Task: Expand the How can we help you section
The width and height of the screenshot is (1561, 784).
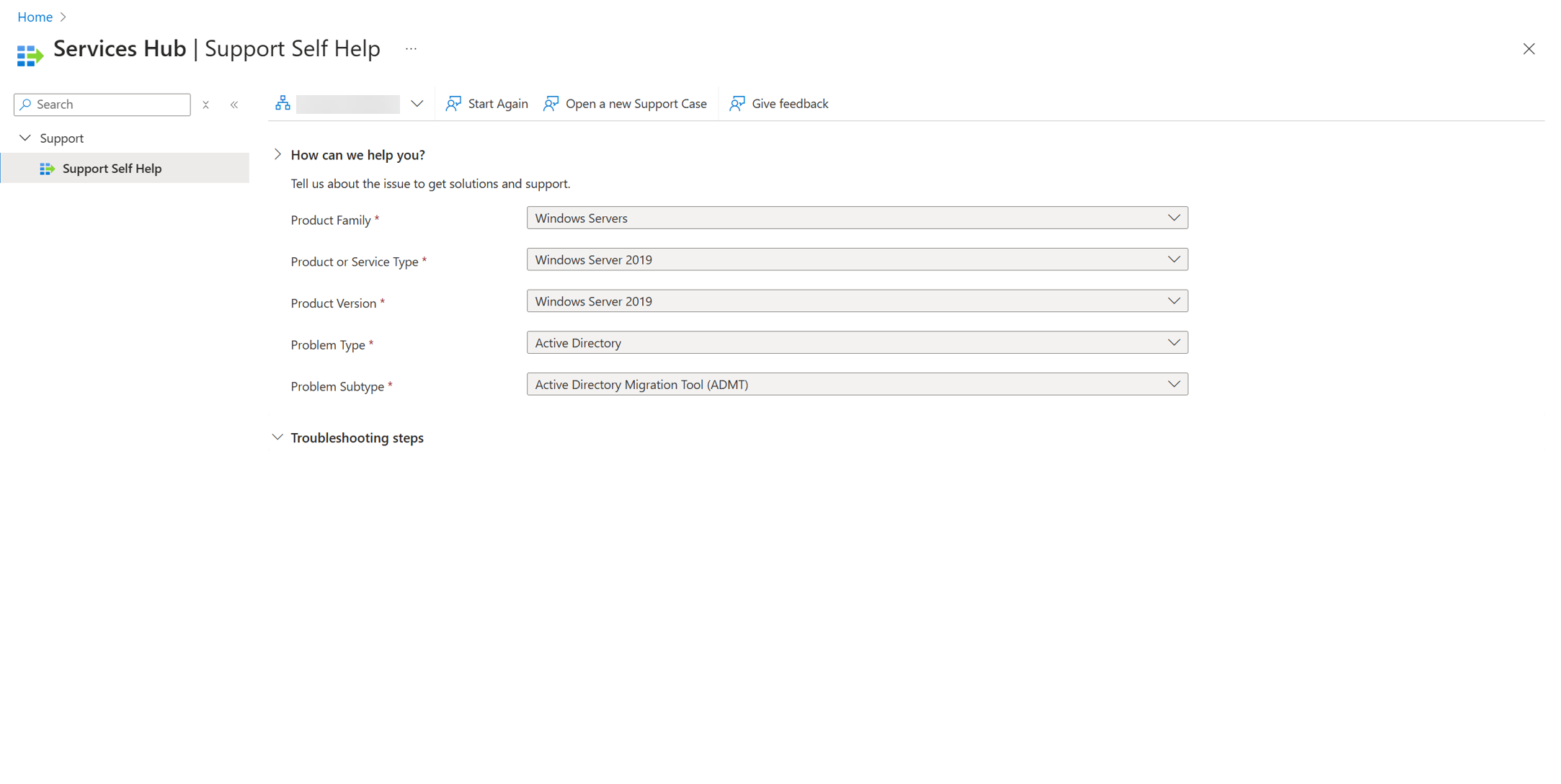Action: pos(277,154)
